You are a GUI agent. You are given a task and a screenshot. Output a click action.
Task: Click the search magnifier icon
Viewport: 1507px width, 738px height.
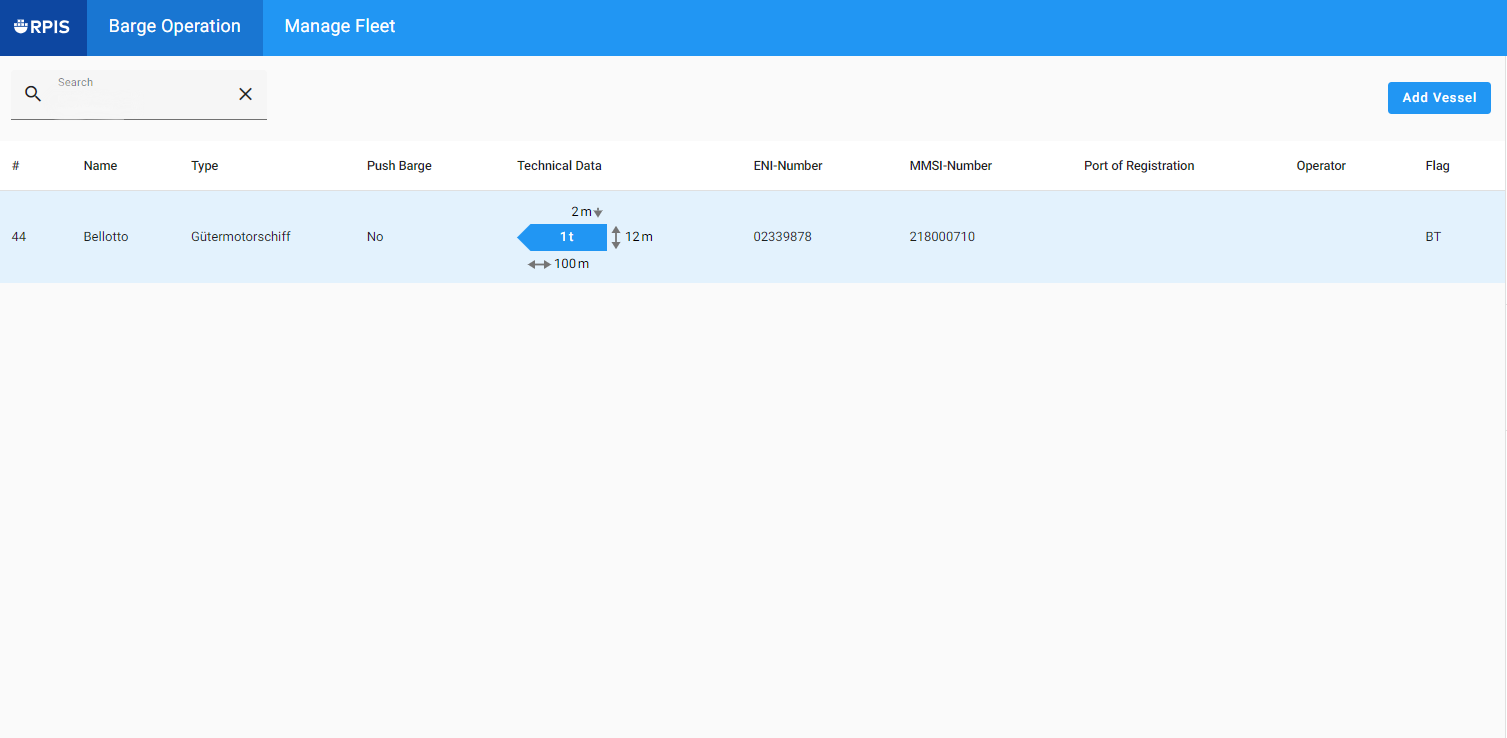[x=33, y=94]
